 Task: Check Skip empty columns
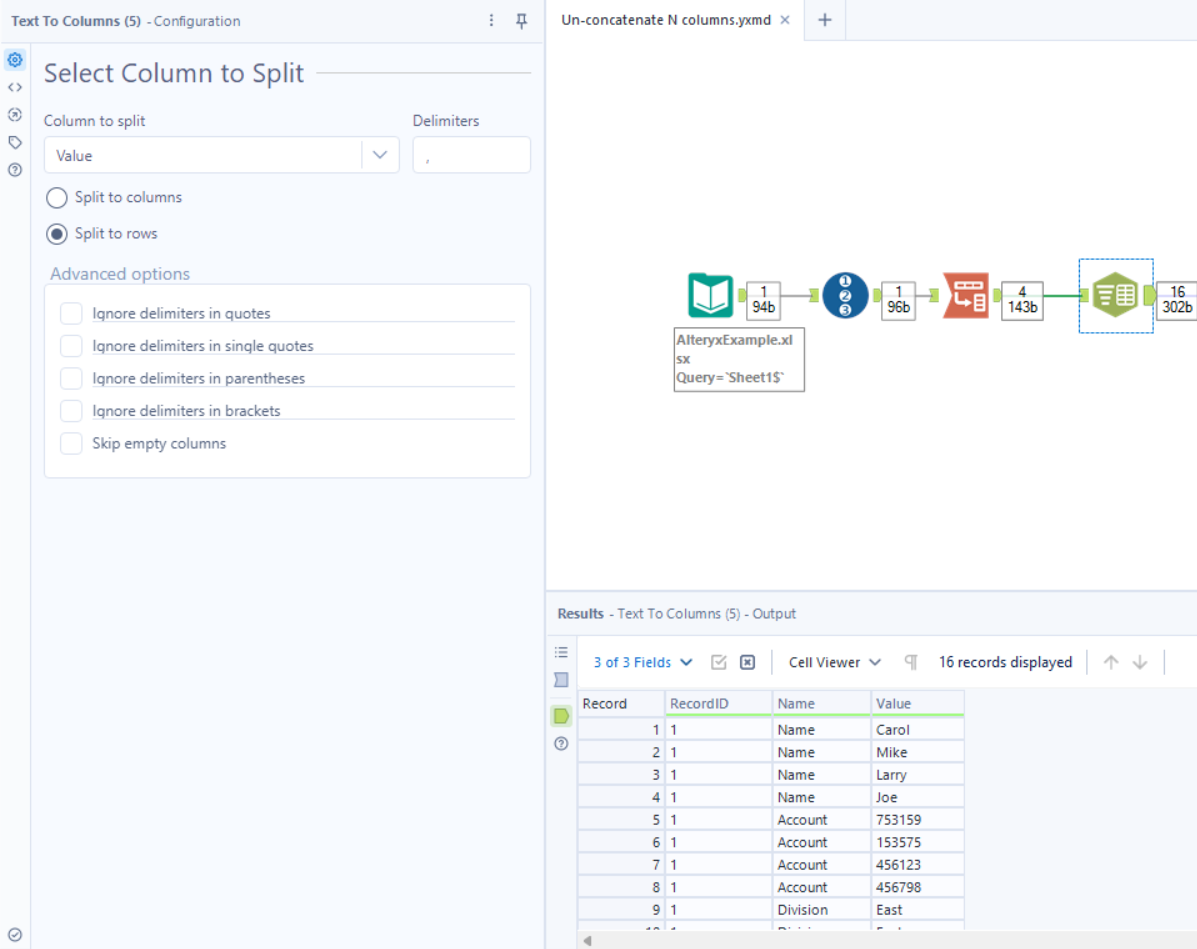point(71,444)
